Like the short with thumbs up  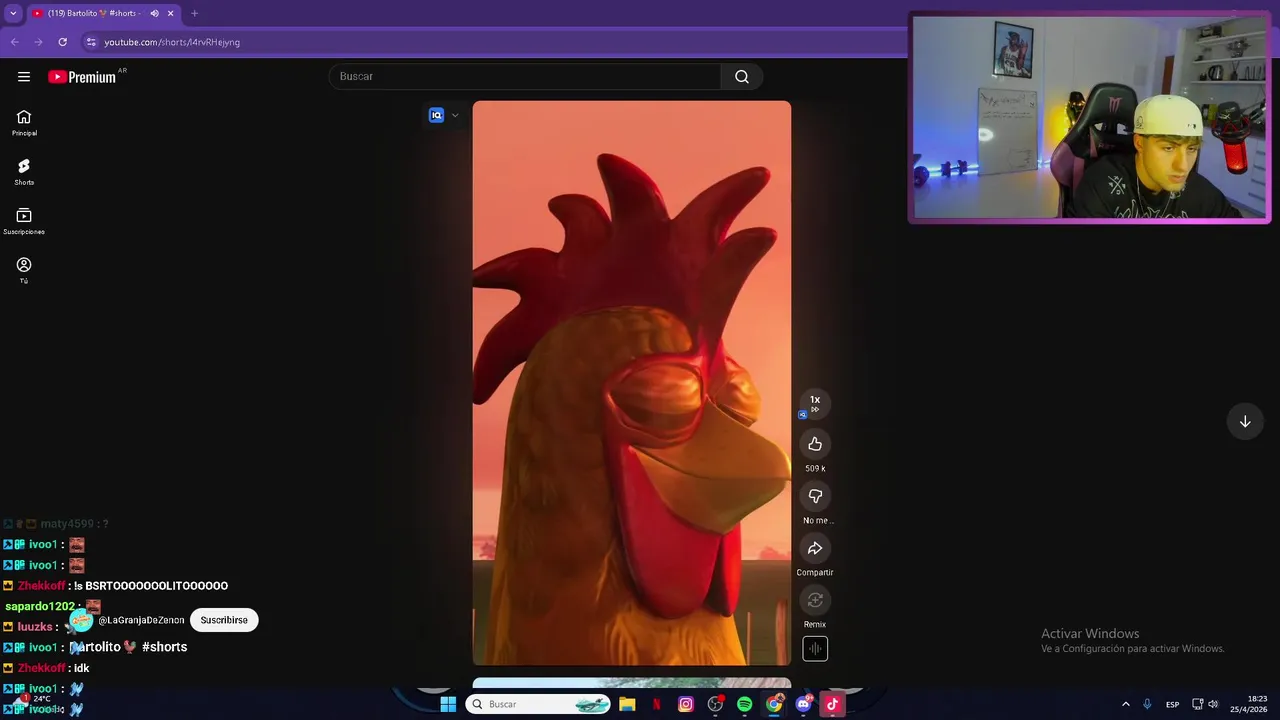[815, 444]
